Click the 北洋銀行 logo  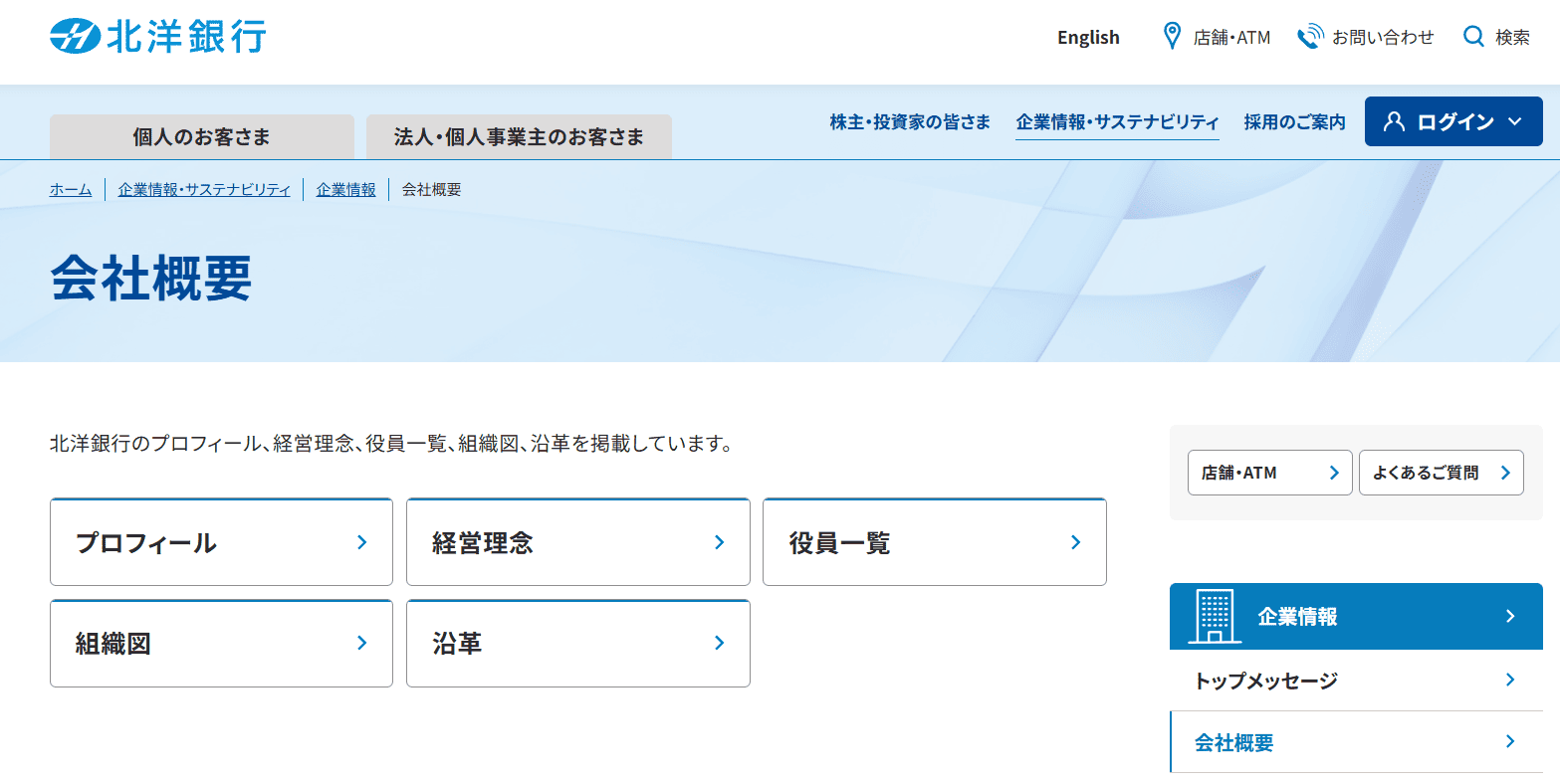tap(158, 38)
